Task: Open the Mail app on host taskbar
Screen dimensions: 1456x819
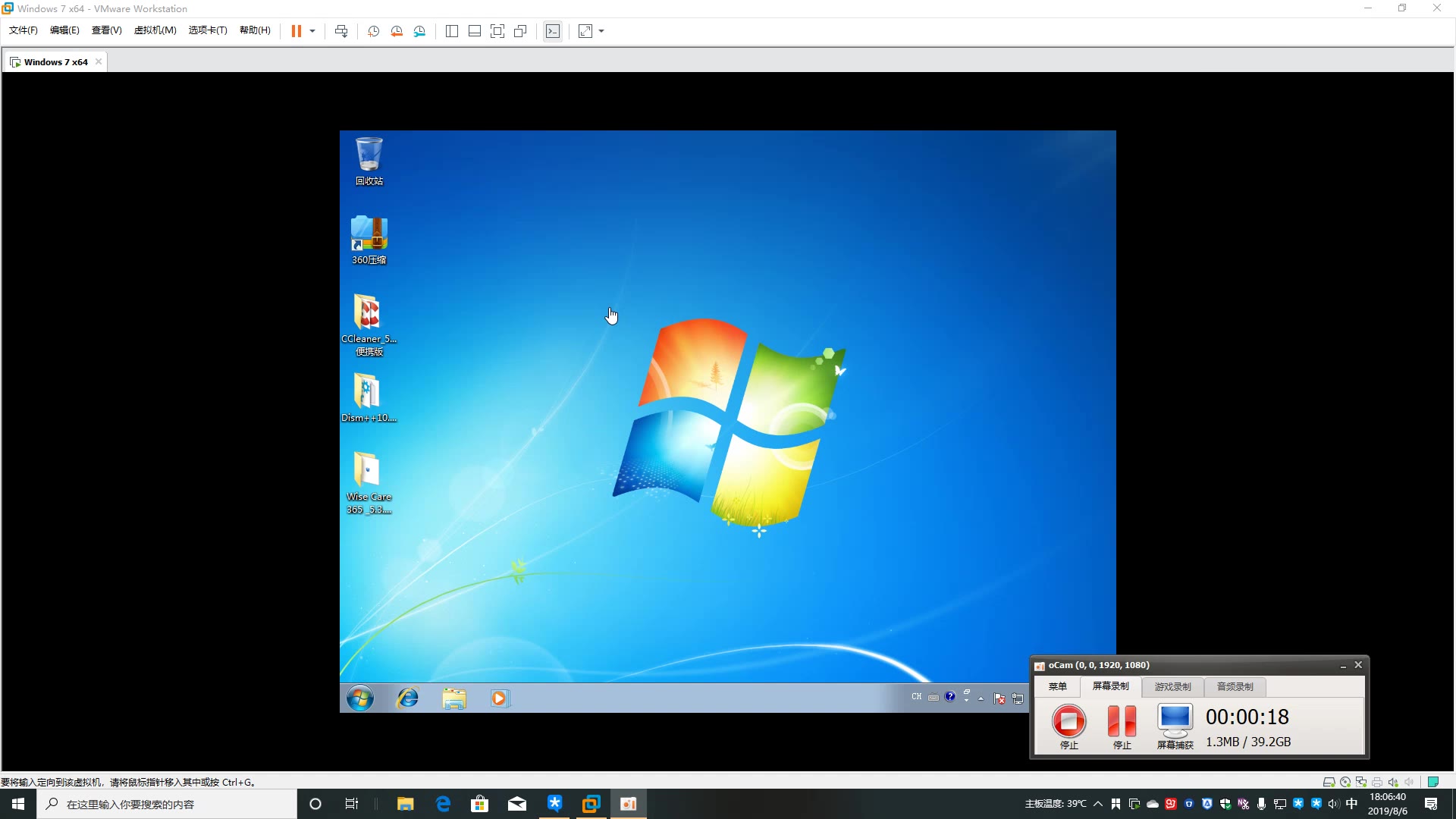Action: click(x=517, y=804)
